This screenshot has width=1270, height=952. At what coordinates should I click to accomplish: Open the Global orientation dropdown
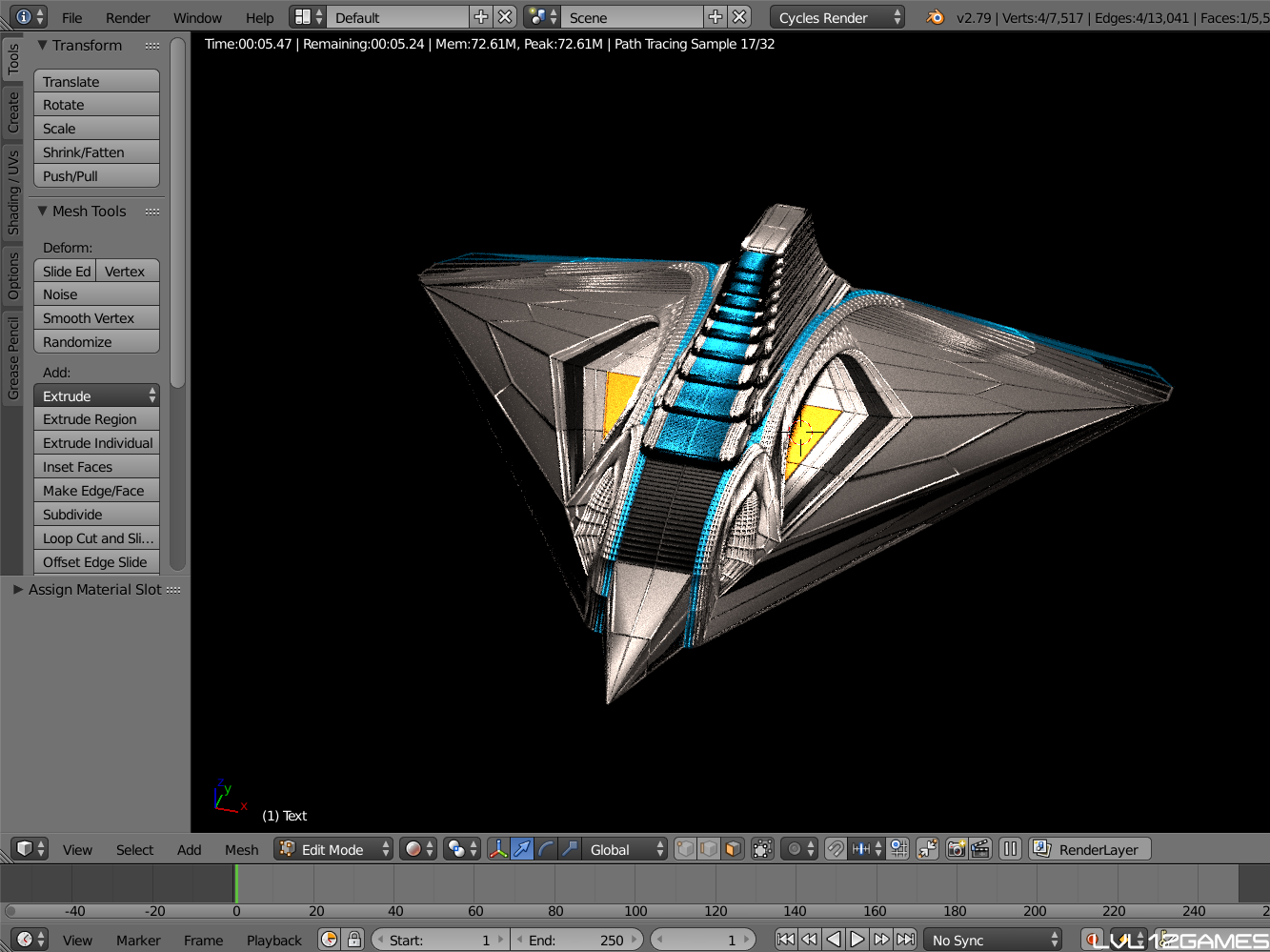624,849
